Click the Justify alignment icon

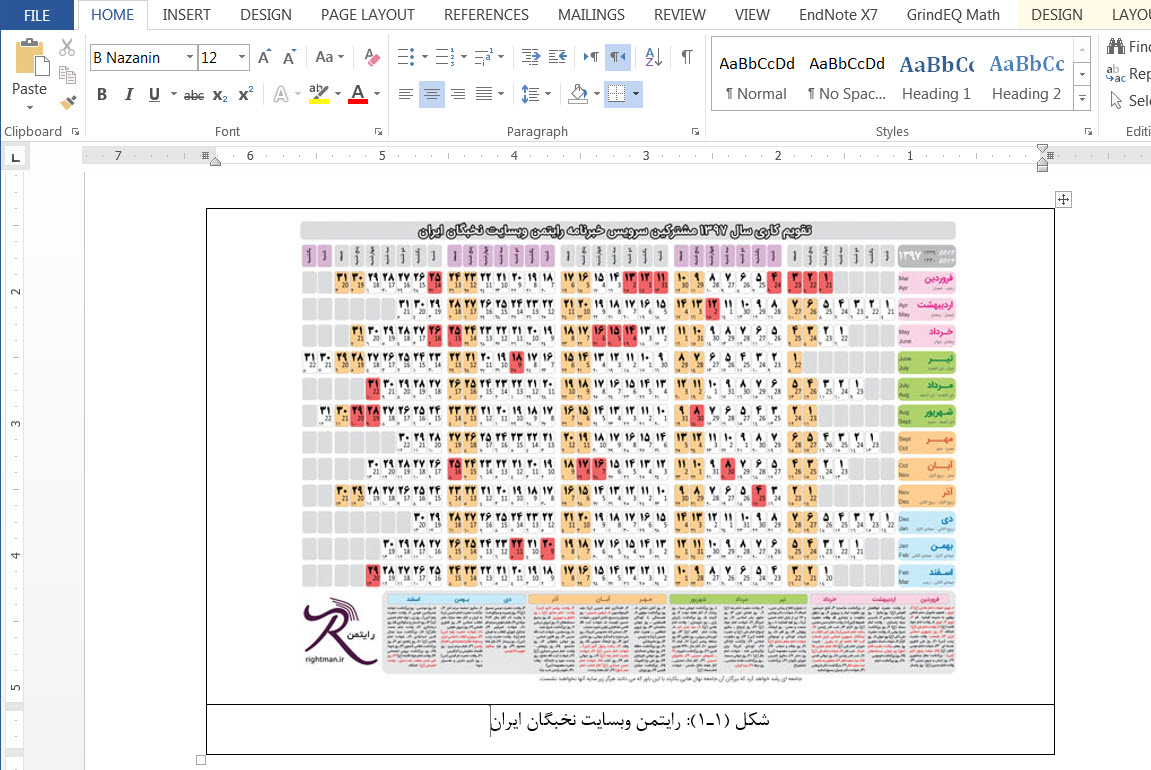coord(484,95)
